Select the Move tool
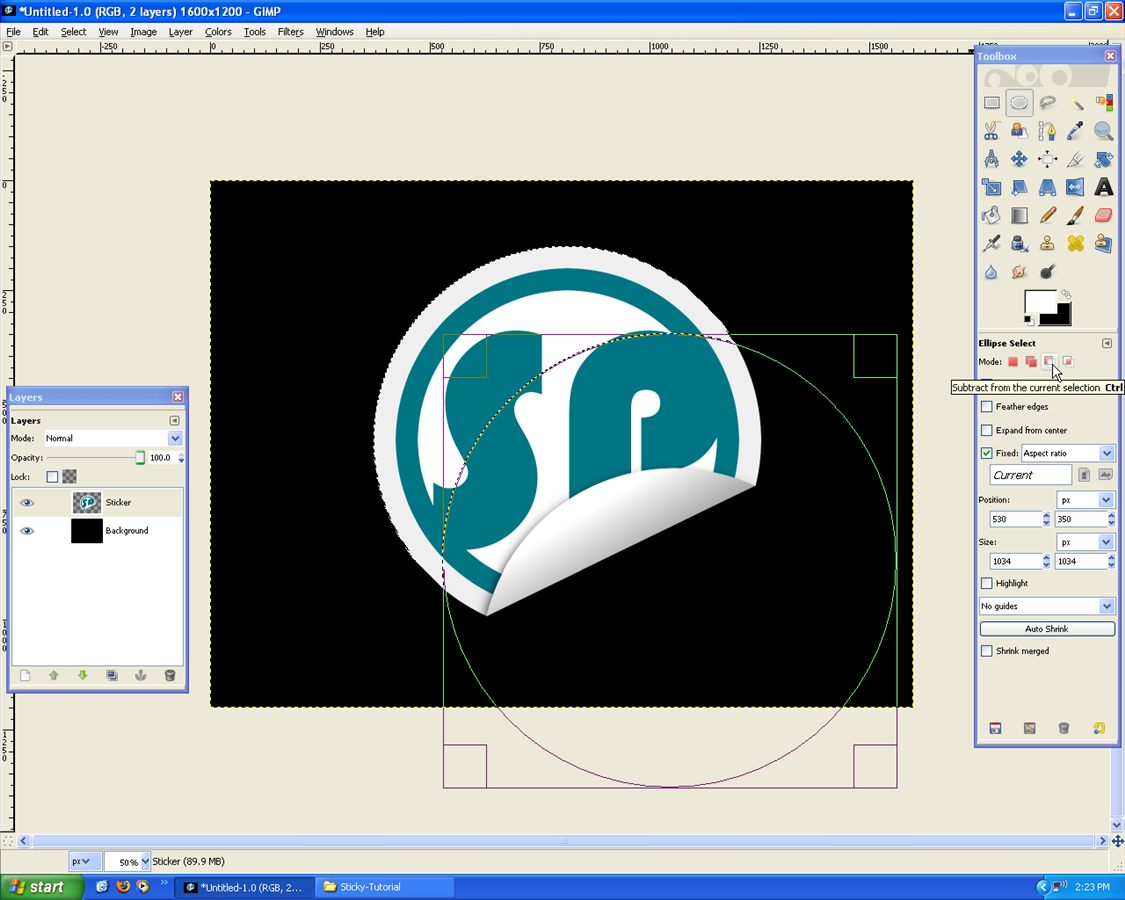 pyautogui.click(x=1020, y=159)
